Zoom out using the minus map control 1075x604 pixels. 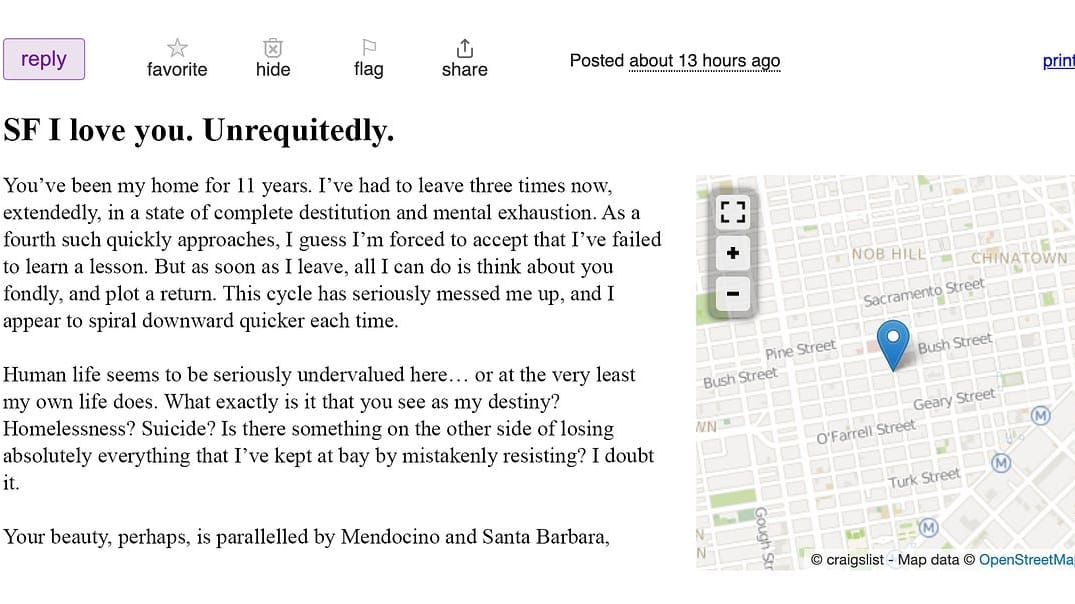coord(732,294)
